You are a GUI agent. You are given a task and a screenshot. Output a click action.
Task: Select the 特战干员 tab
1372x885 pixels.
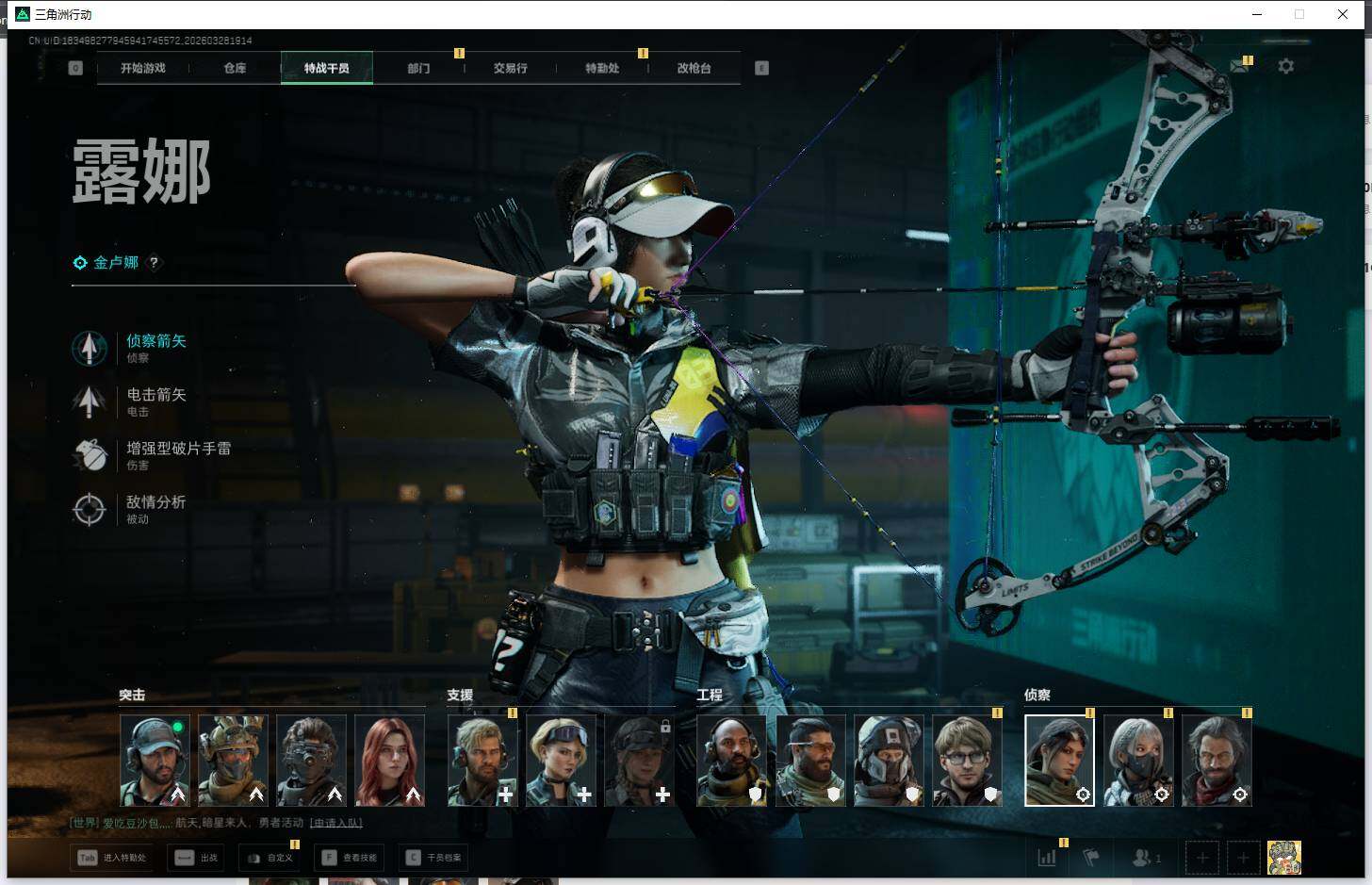[x=327, y=68]
